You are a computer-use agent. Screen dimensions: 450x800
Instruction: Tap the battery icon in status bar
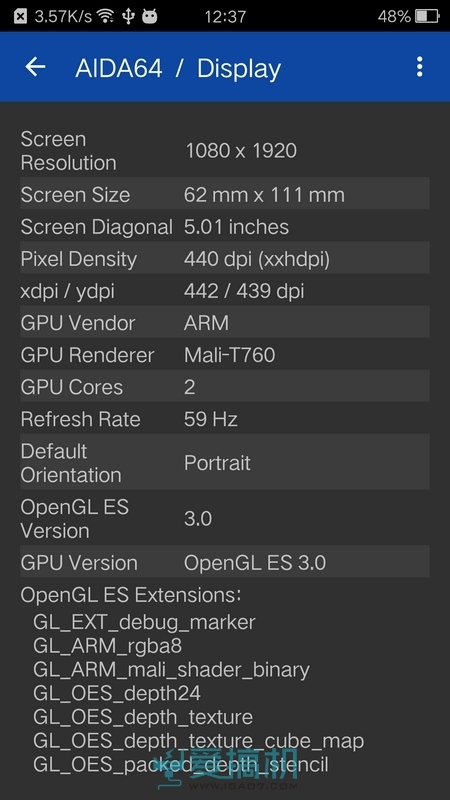pos(427,16)
